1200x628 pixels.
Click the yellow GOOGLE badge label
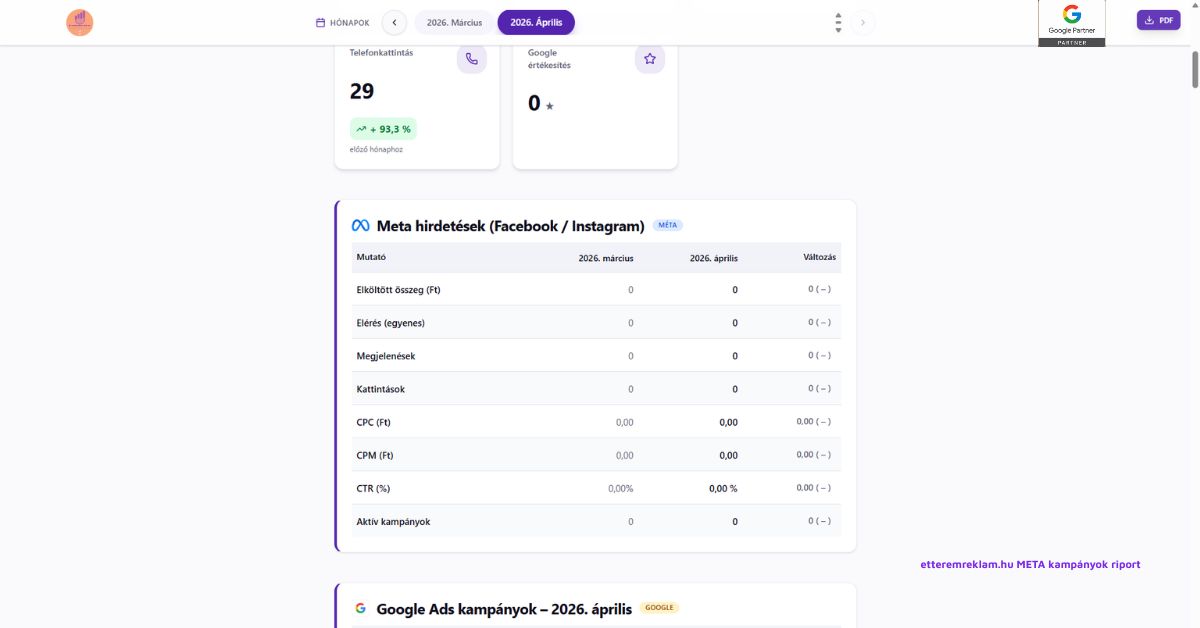(x=659, y=608)
